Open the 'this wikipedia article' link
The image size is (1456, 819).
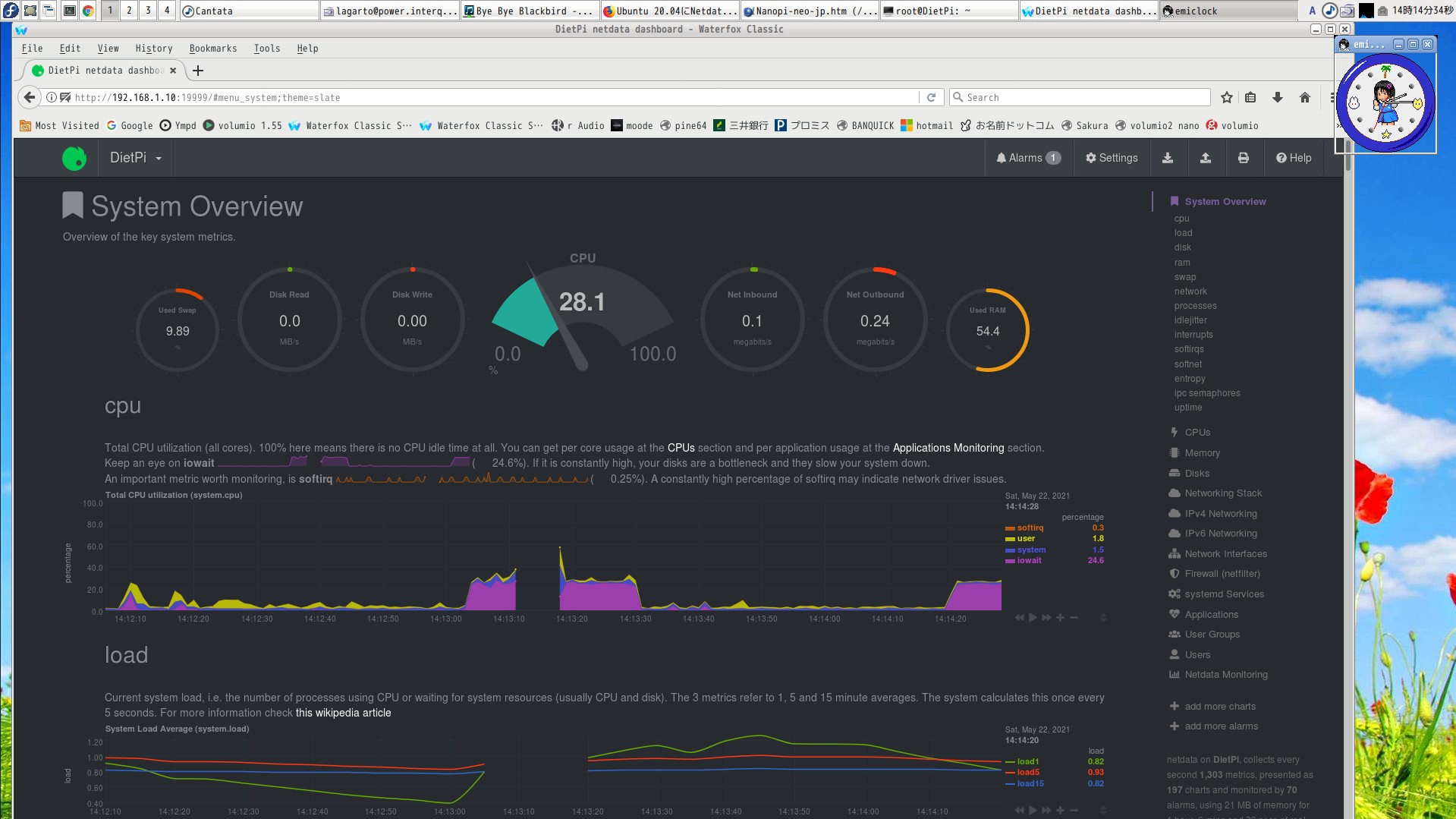pos(343,713)
